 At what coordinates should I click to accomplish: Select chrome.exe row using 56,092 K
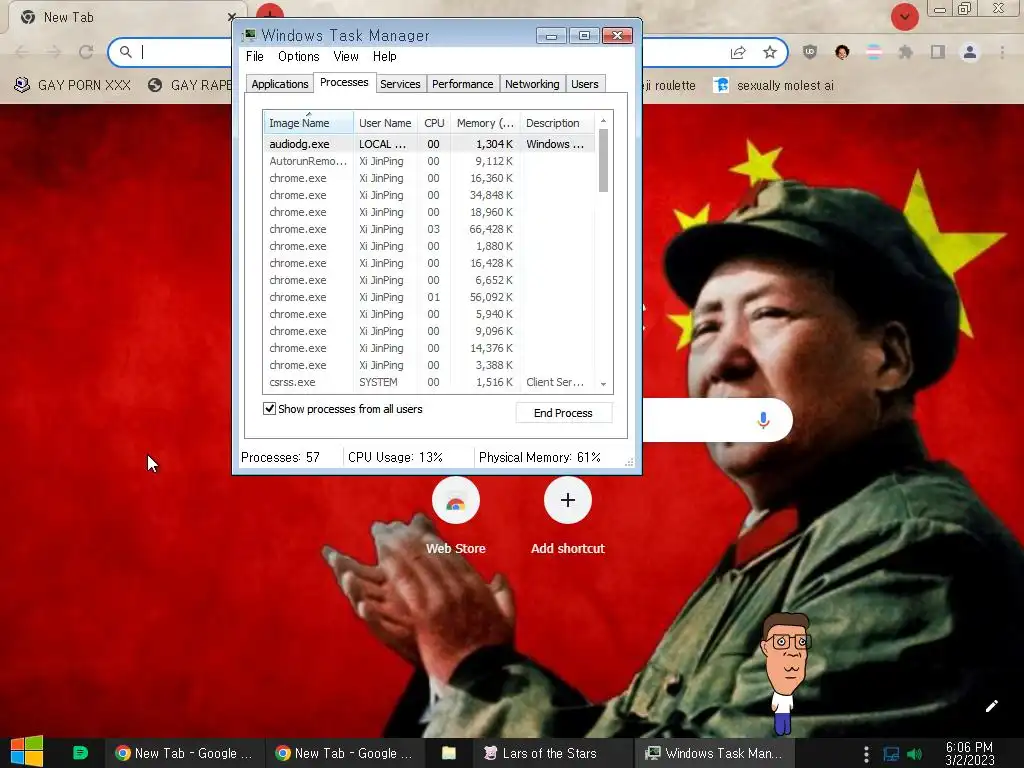pyautogui.click(x=429, y=297)
